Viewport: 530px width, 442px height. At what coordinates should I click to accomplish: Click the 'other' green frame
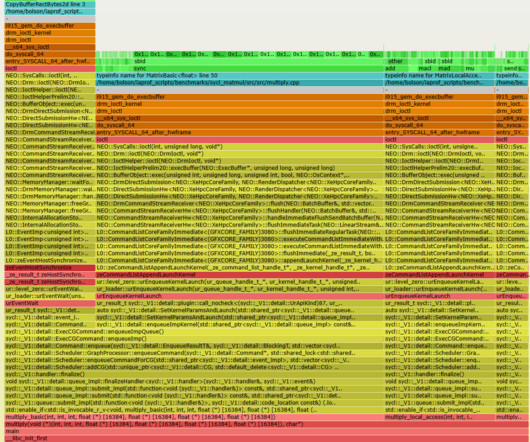click(x=396, y=61)
